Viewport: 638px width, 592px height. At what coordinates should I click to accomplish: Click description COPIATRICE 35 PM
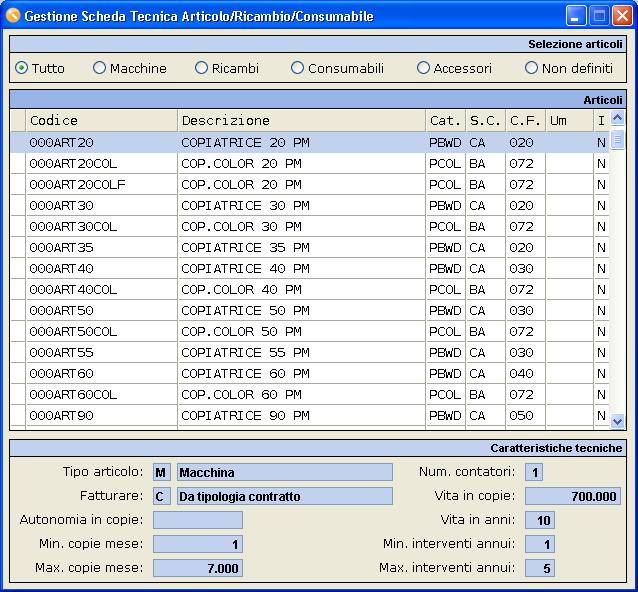[245, 247]
